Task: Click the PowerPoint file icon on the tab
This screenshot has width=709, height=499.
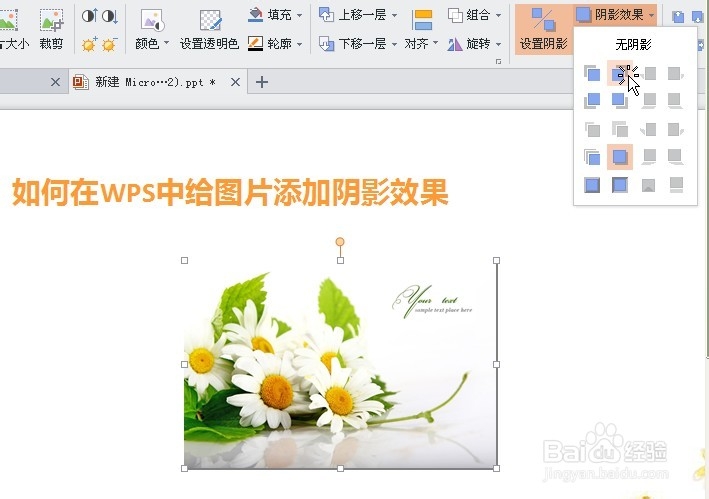Action: pos(80,82)
